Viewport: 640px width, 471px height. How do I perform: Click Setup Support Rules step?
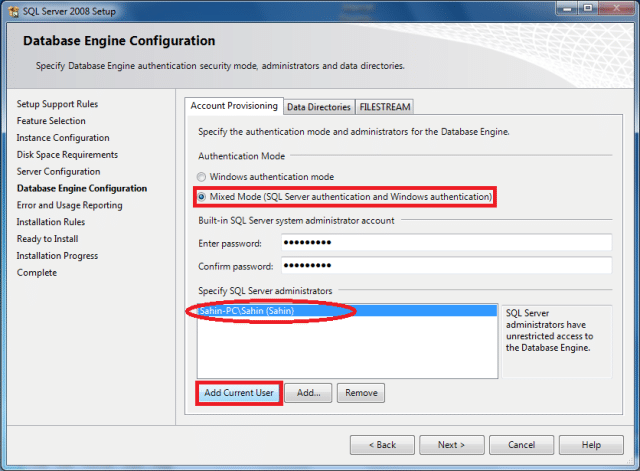57,104
